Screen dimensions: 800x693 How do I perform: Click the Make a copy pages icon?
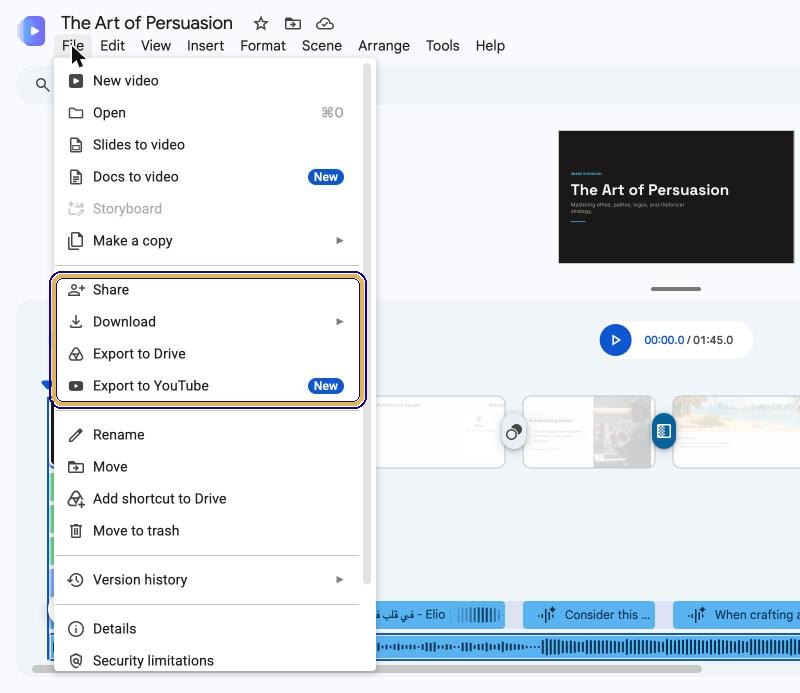[76, 241]
